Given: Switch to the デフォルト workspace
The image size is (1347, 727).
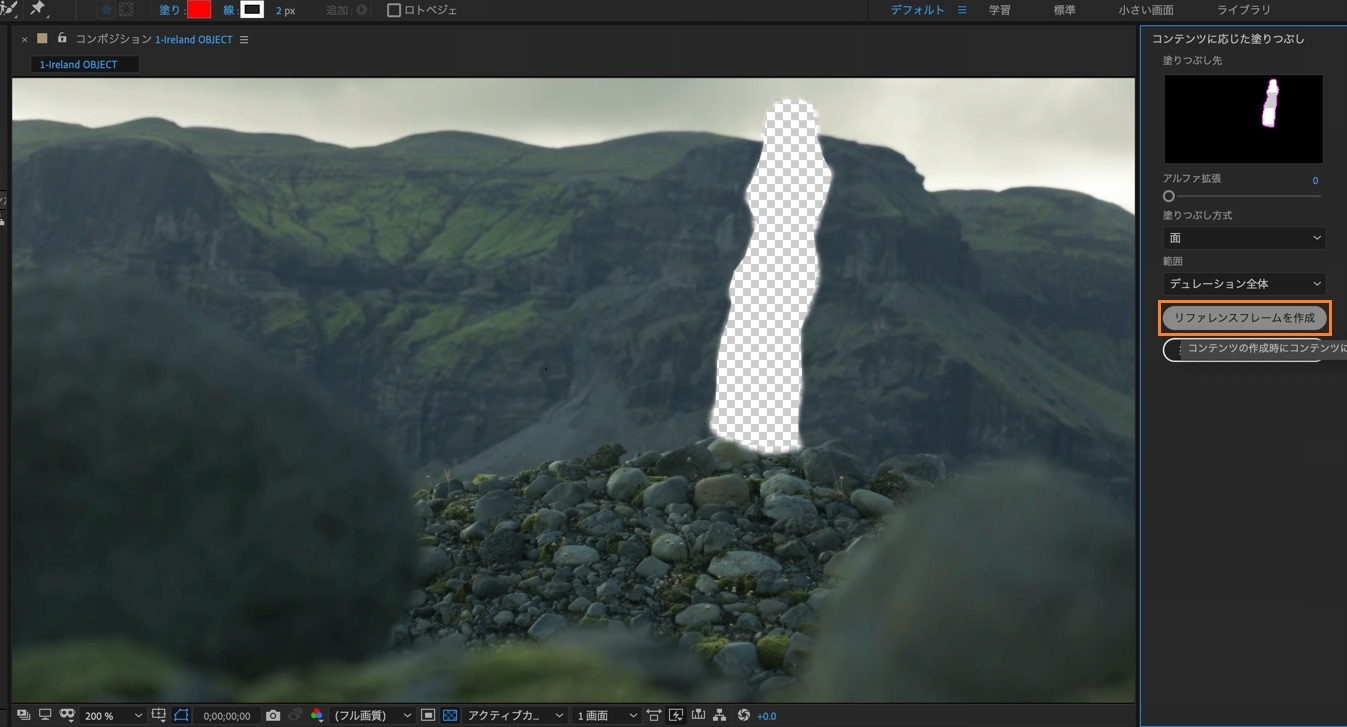Looking at the screenshot, I should [x=917, y=10].
